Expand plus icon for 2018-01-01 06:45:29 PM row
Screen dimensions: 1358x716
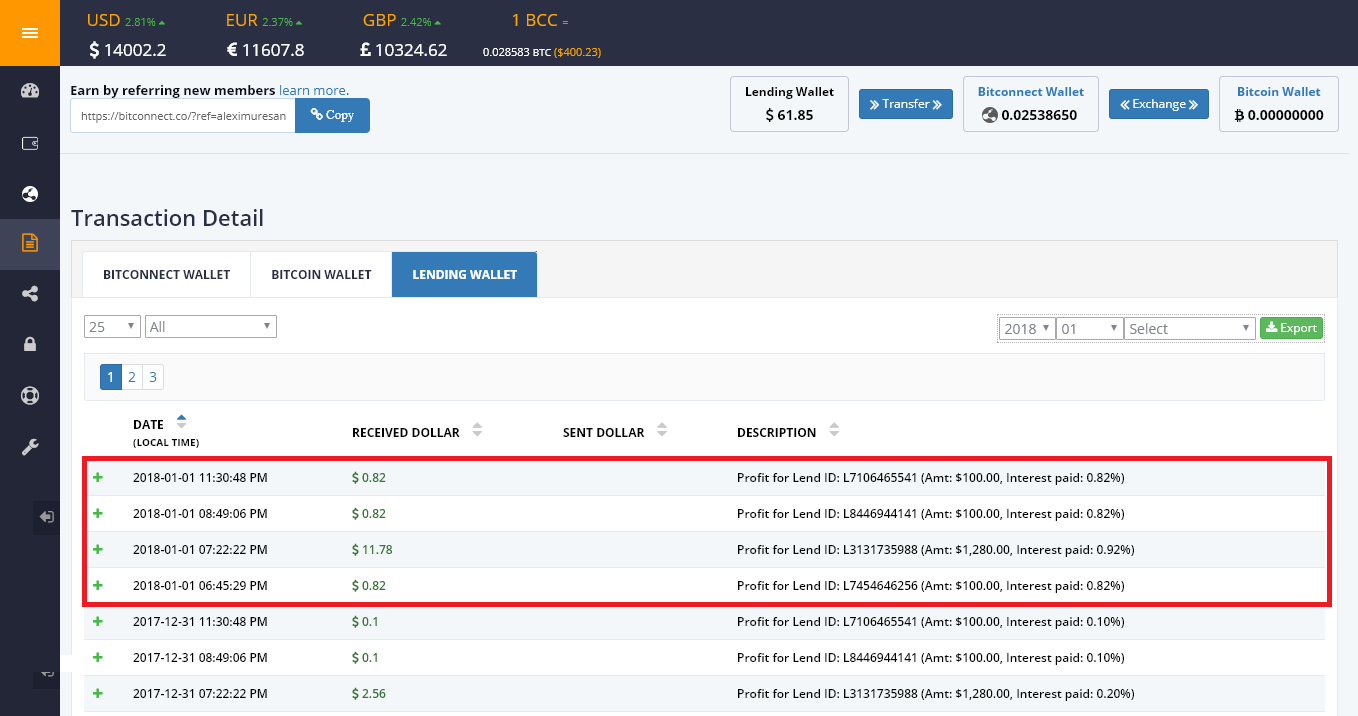click(x=98, y=586)
